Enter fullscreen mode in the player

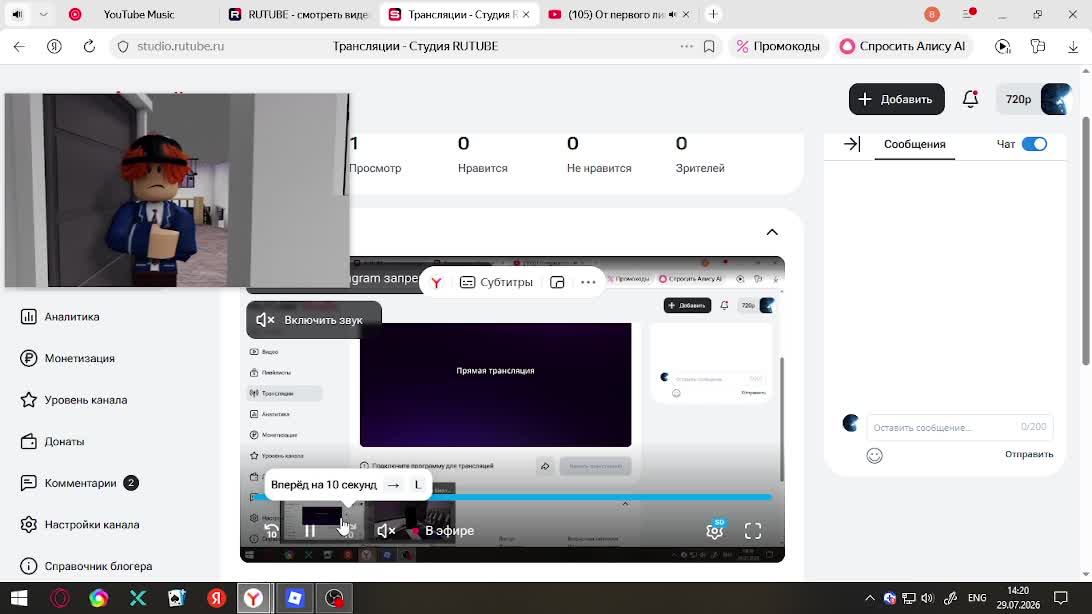click(x=753, y=531)
